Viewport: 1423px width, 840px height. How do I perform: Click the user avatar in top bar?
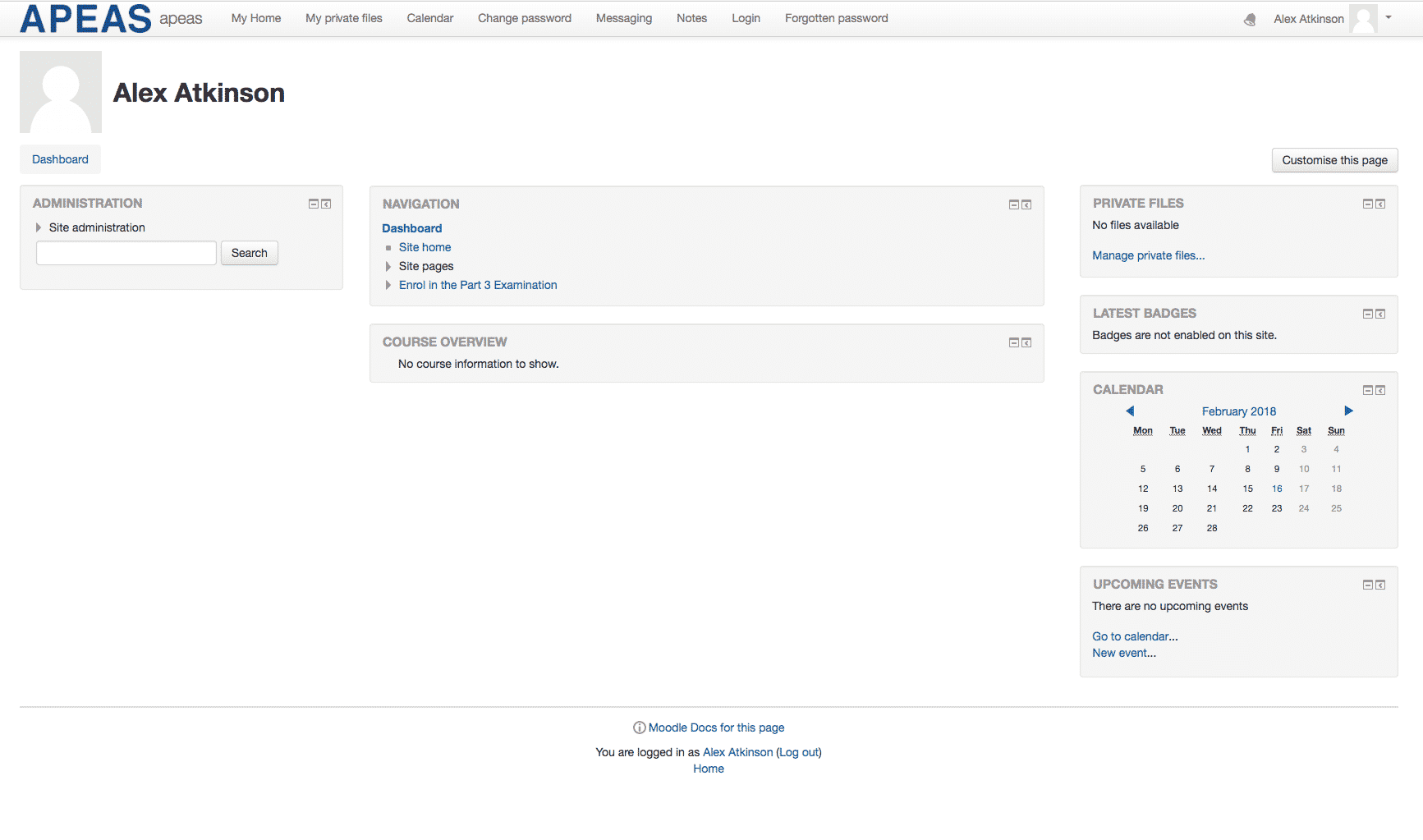click(1363, 18)
